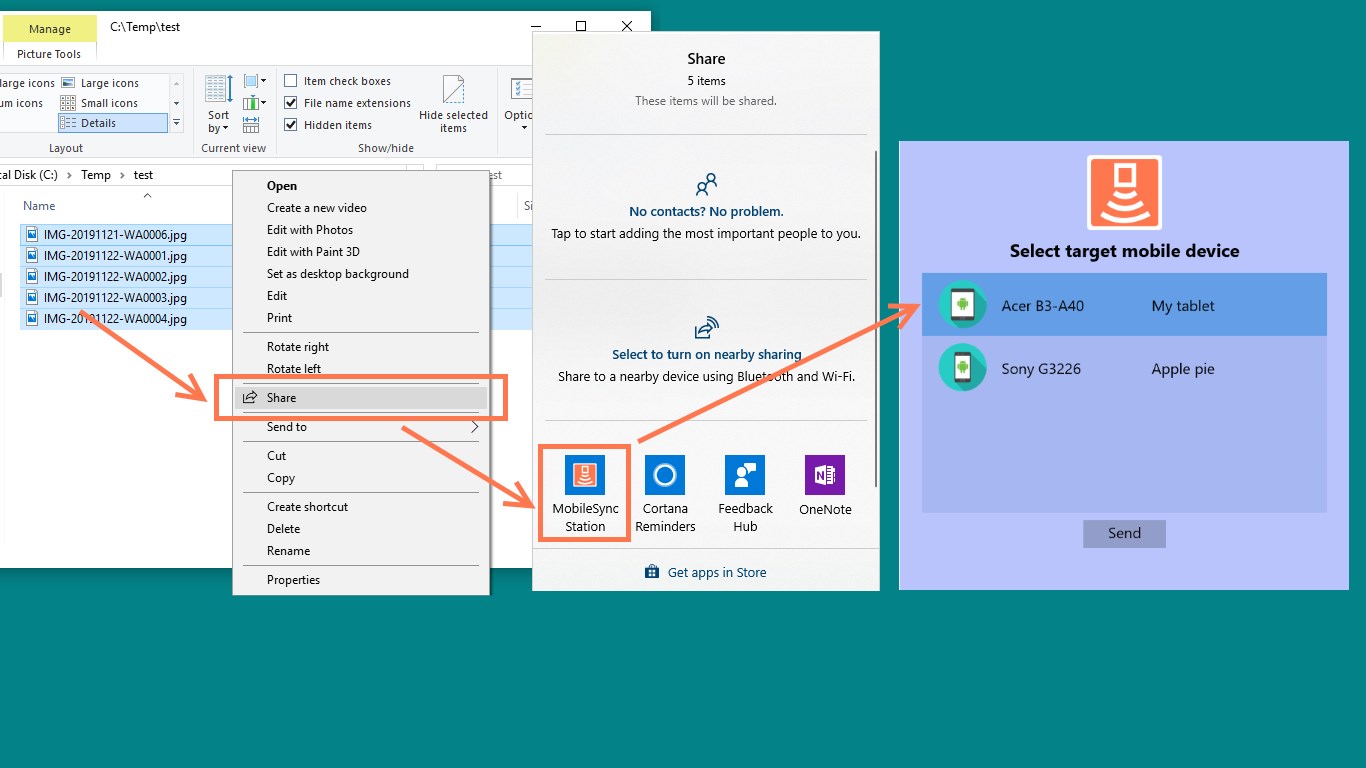
Task: Choose Rotate right menu entry
Action: (x=298, y=347)
